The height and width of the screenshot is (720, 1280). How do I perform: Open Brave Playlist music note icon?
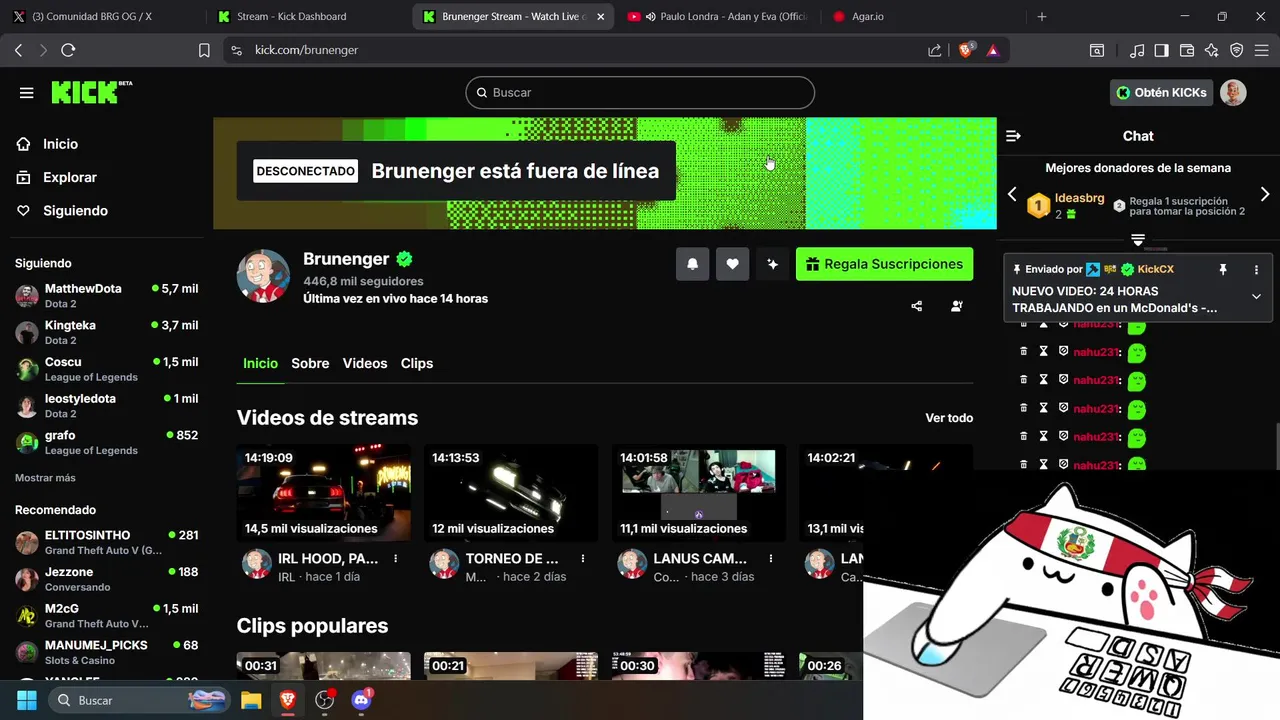(1137, 50)
